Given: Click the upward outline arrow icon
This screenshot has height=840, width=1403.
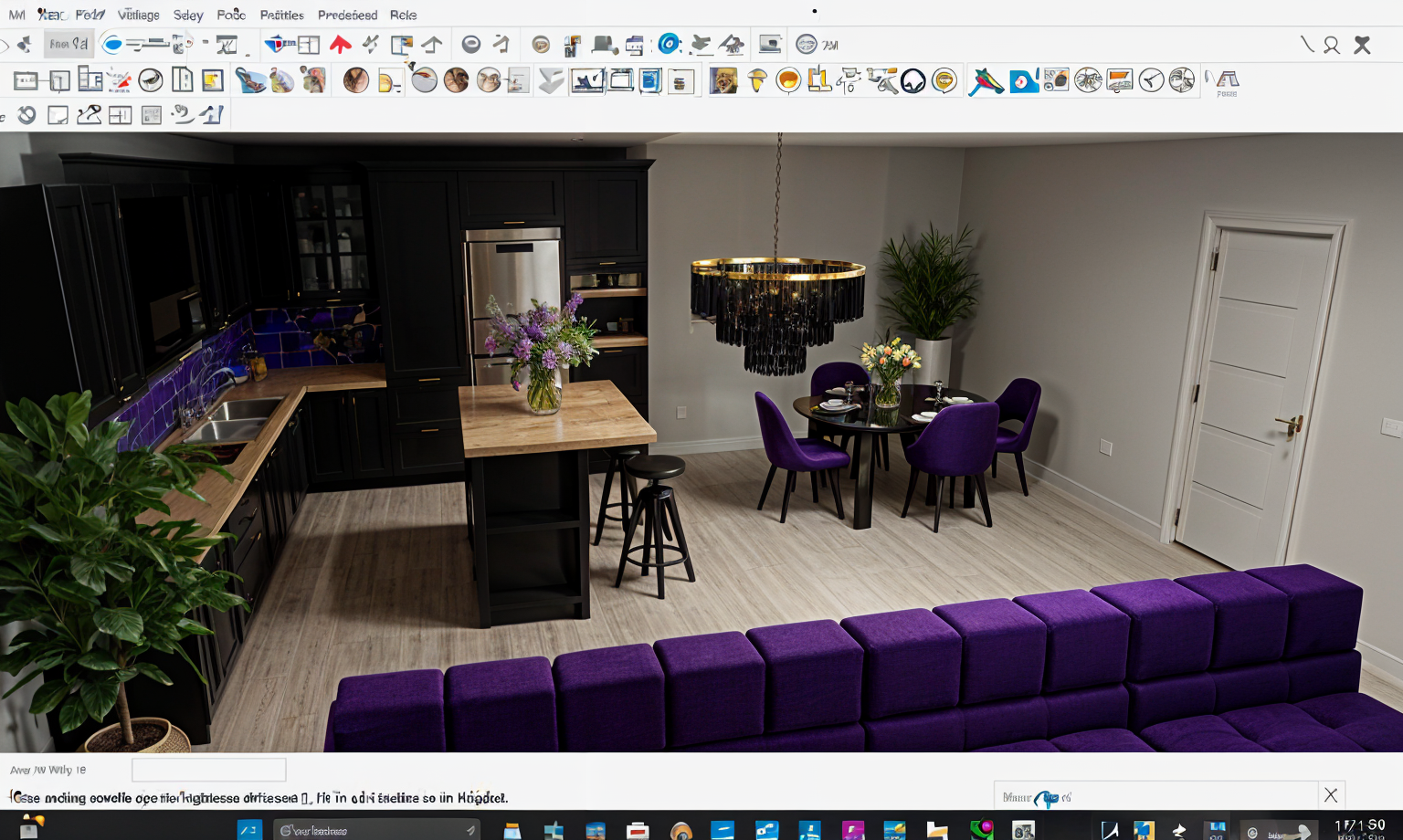Looking at the screenshot, I should pyautogui.click(x=432, y=45).
